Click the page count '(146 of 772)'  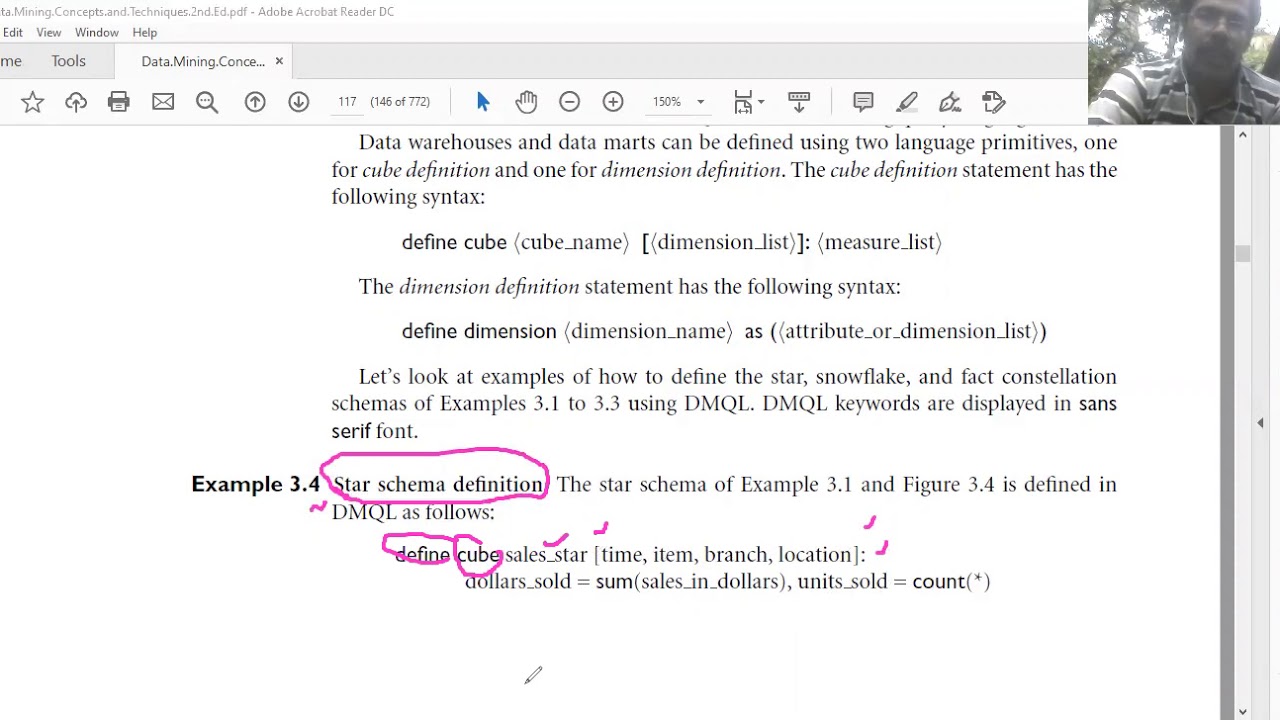click(x=400, y=102)
